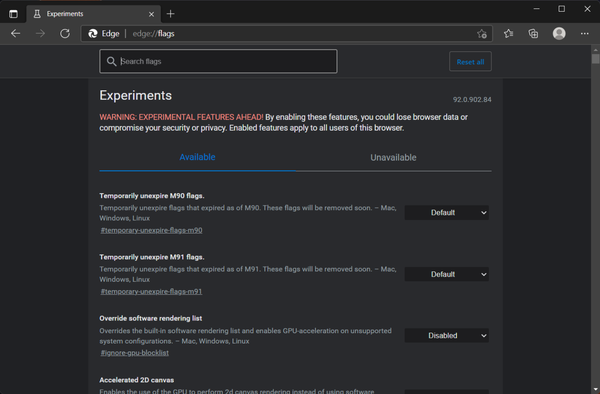The image size is (600, 394).
Task: Open Settings and more ellipsis menu
Action: click(x=584, y=34)
